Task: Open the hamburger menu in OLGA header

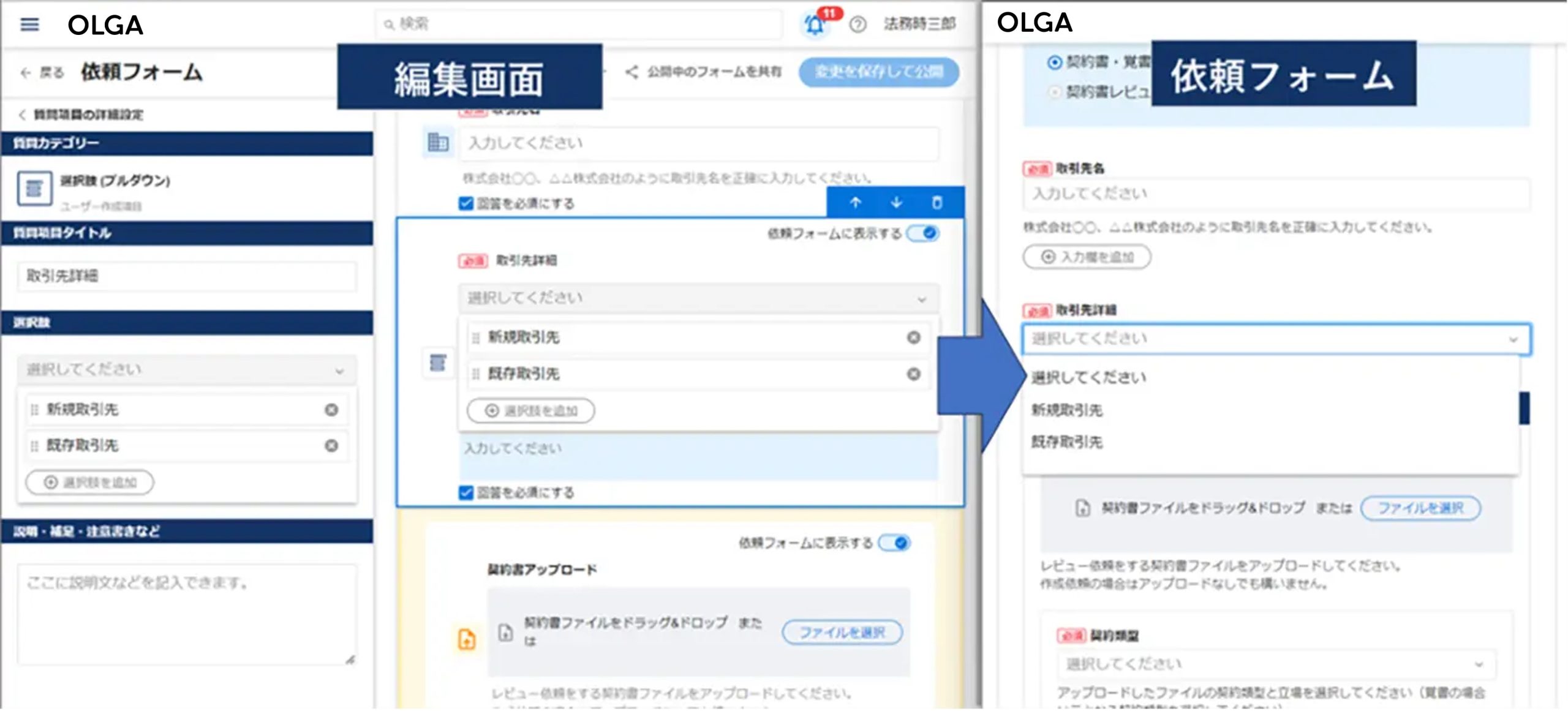Action: coord(29,24)
